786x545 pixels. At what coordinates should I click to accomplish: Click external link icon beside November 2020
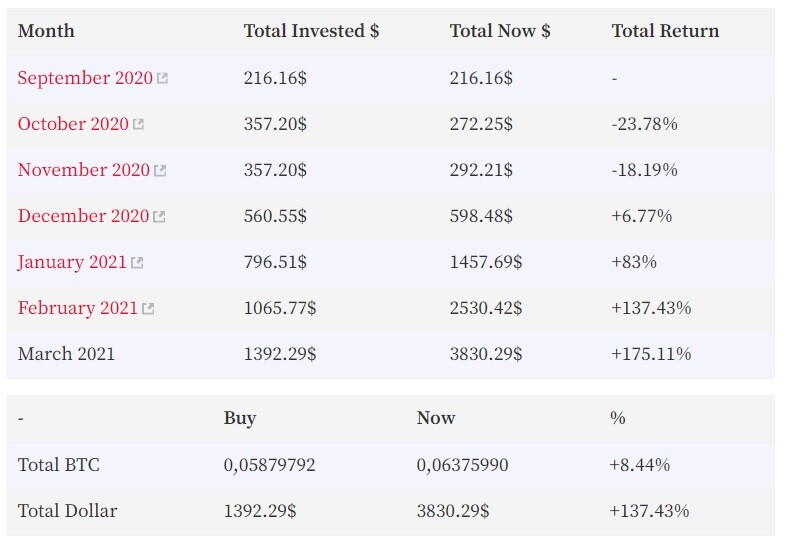coord(160,171)
